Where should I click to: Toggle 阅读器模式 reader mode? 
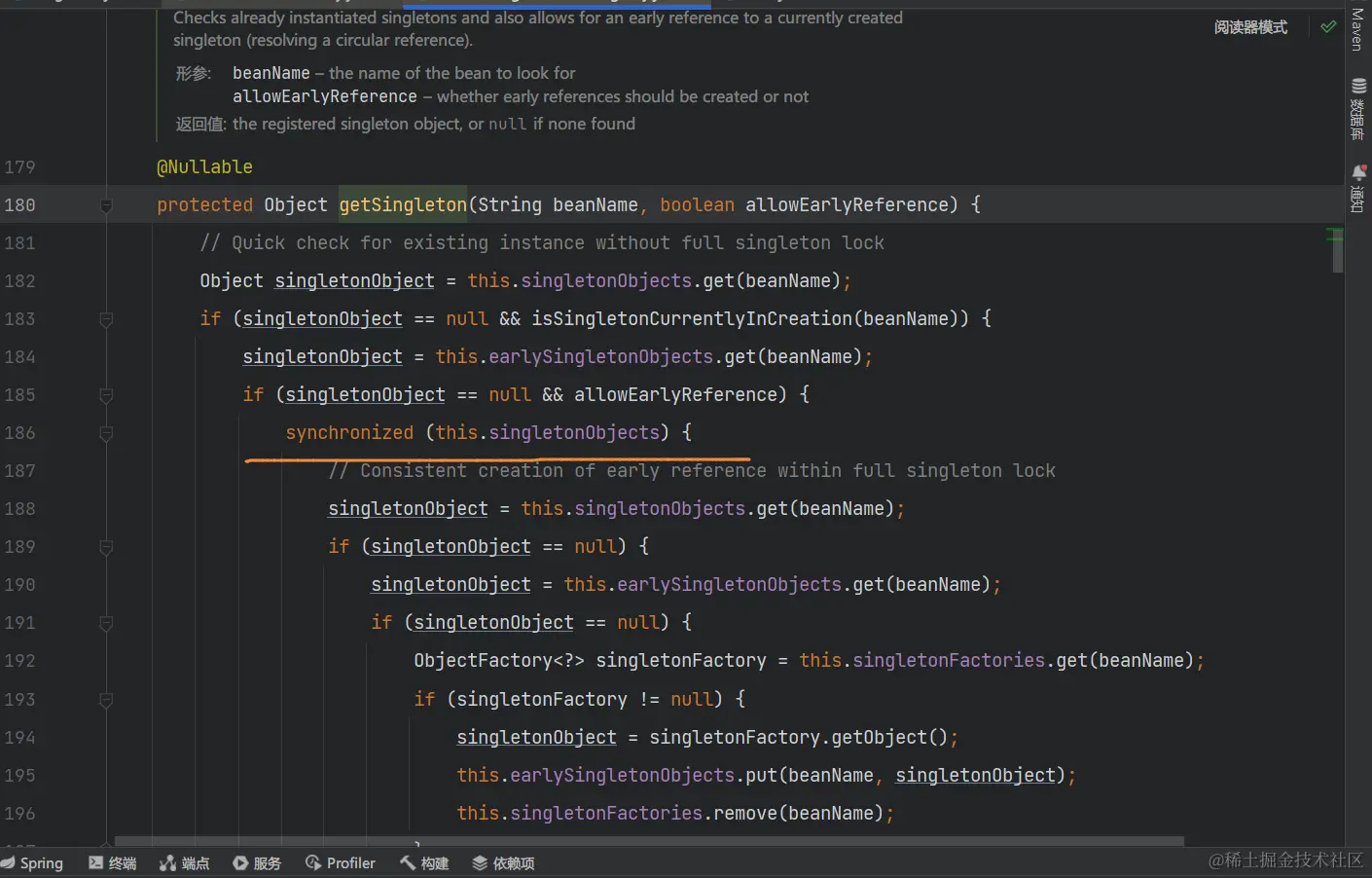pyautogui.click(x=1250, y=27)
